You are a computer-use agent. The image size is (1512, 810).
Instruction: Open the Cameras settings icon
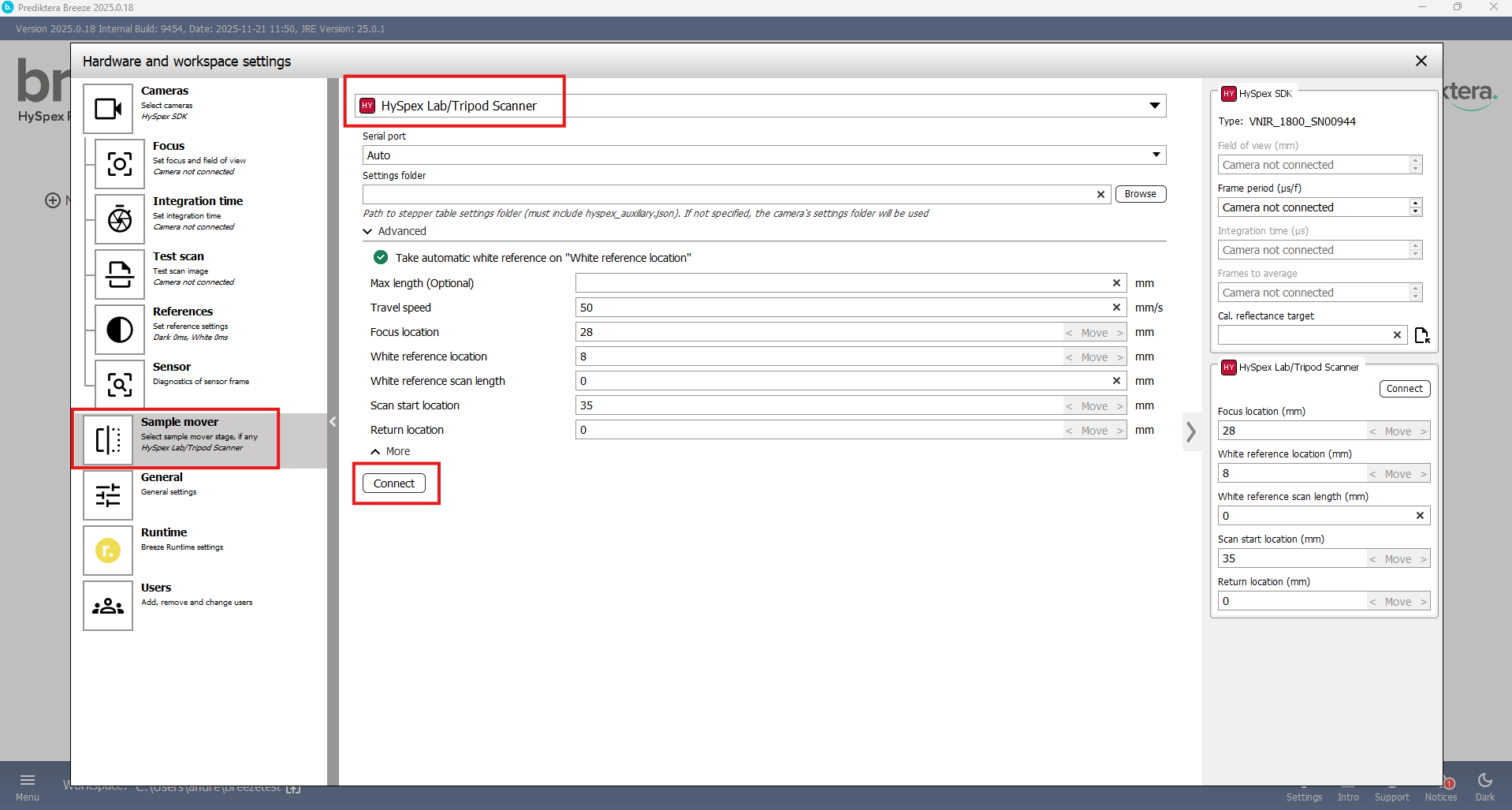(108, 109)
